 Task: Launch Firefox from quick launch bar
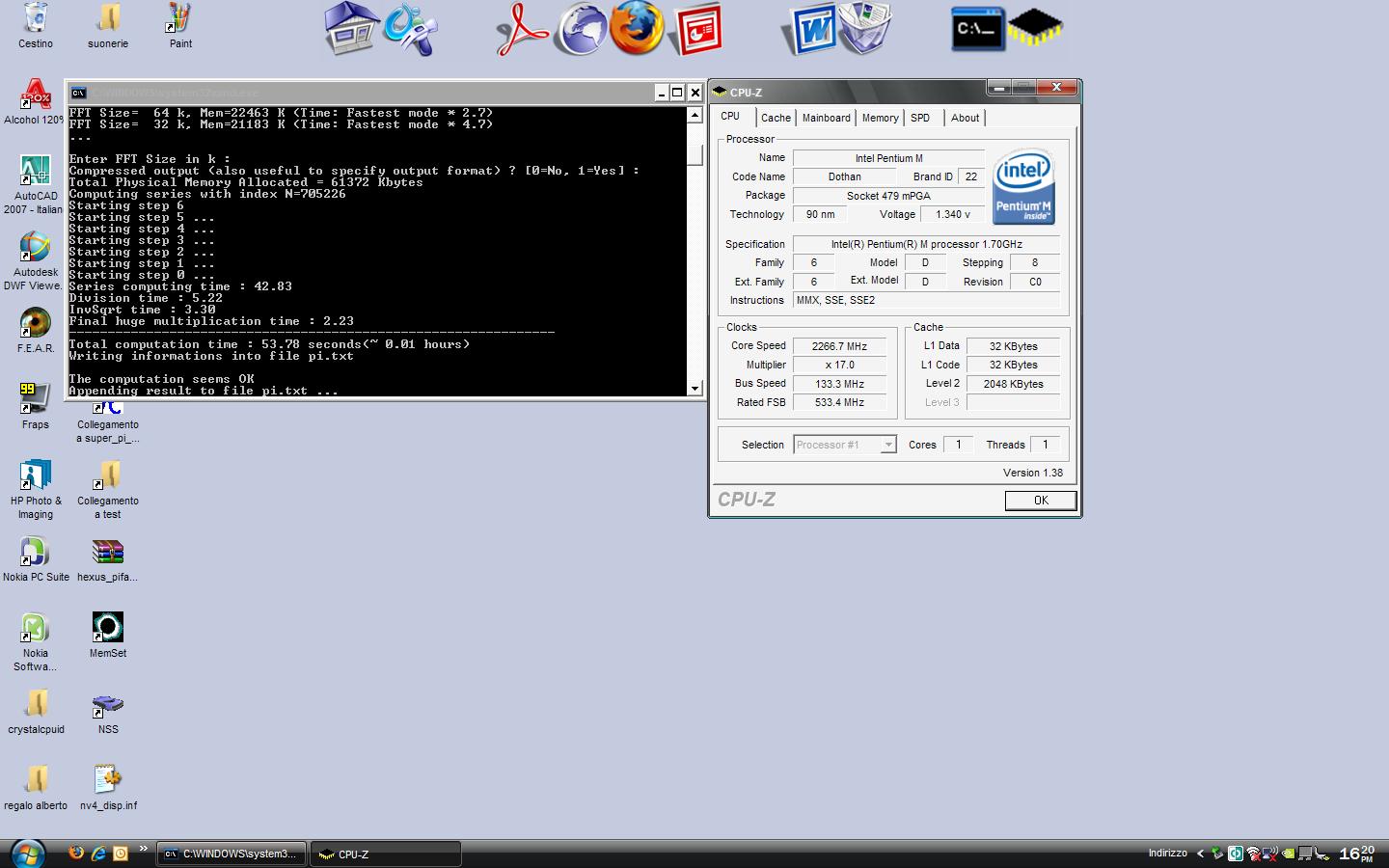76,853
